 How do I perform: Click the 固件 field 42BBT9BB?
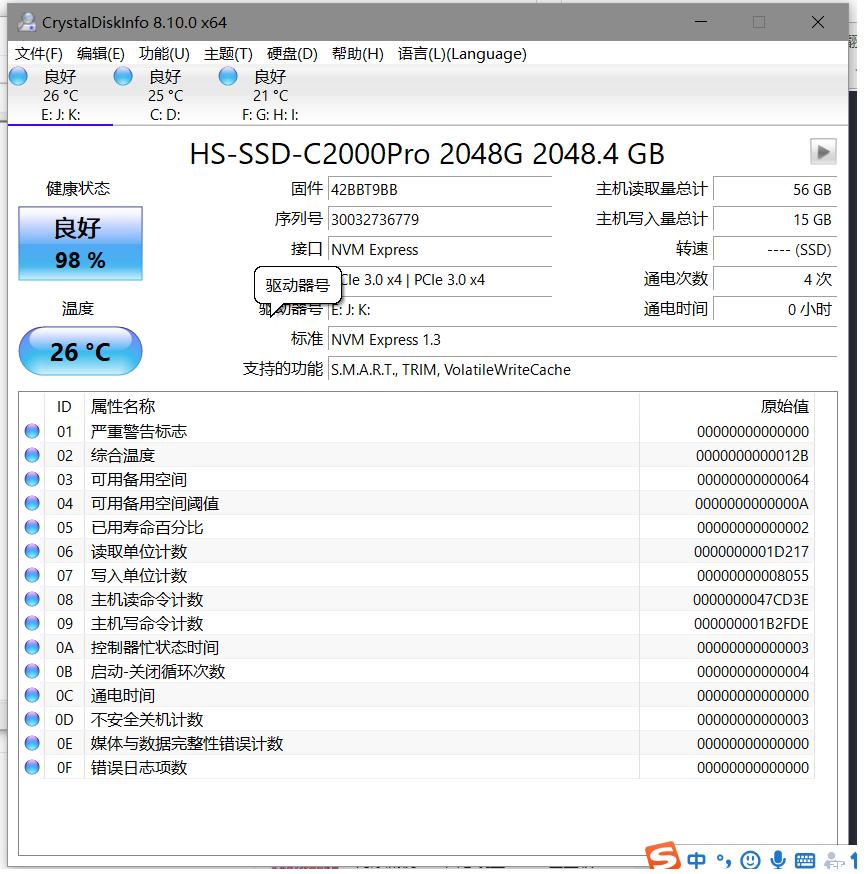tap(440, 190)
